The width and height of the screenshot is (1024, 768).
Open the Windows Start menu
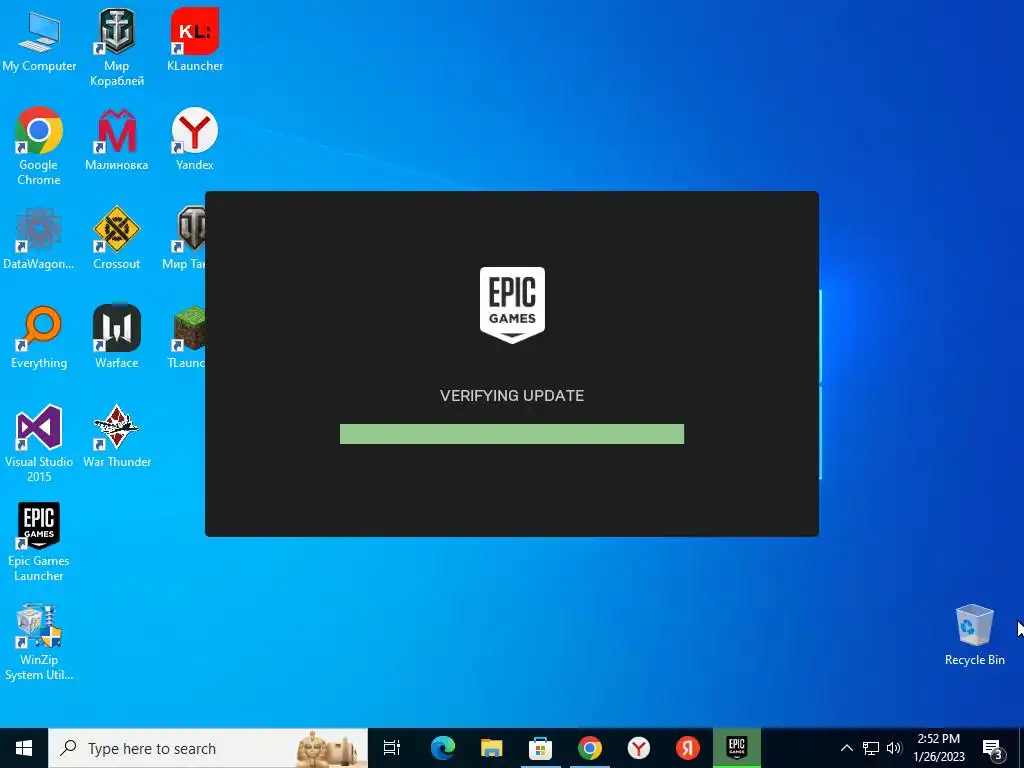24,748
